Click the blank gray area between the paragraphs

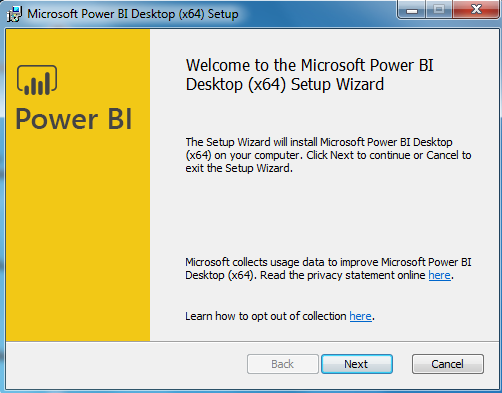tap(328, 215)
